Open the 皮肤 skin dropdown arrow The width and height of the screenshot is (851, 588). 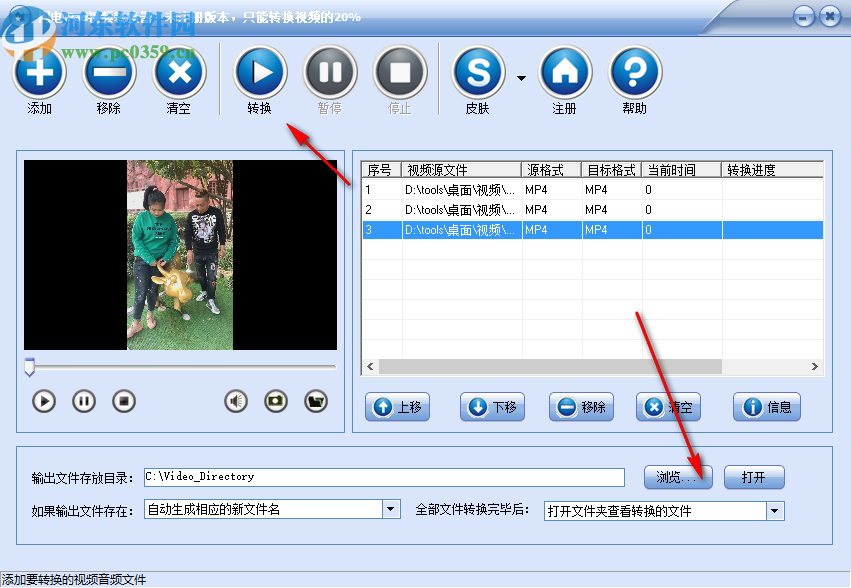click(x=520, y=76)
